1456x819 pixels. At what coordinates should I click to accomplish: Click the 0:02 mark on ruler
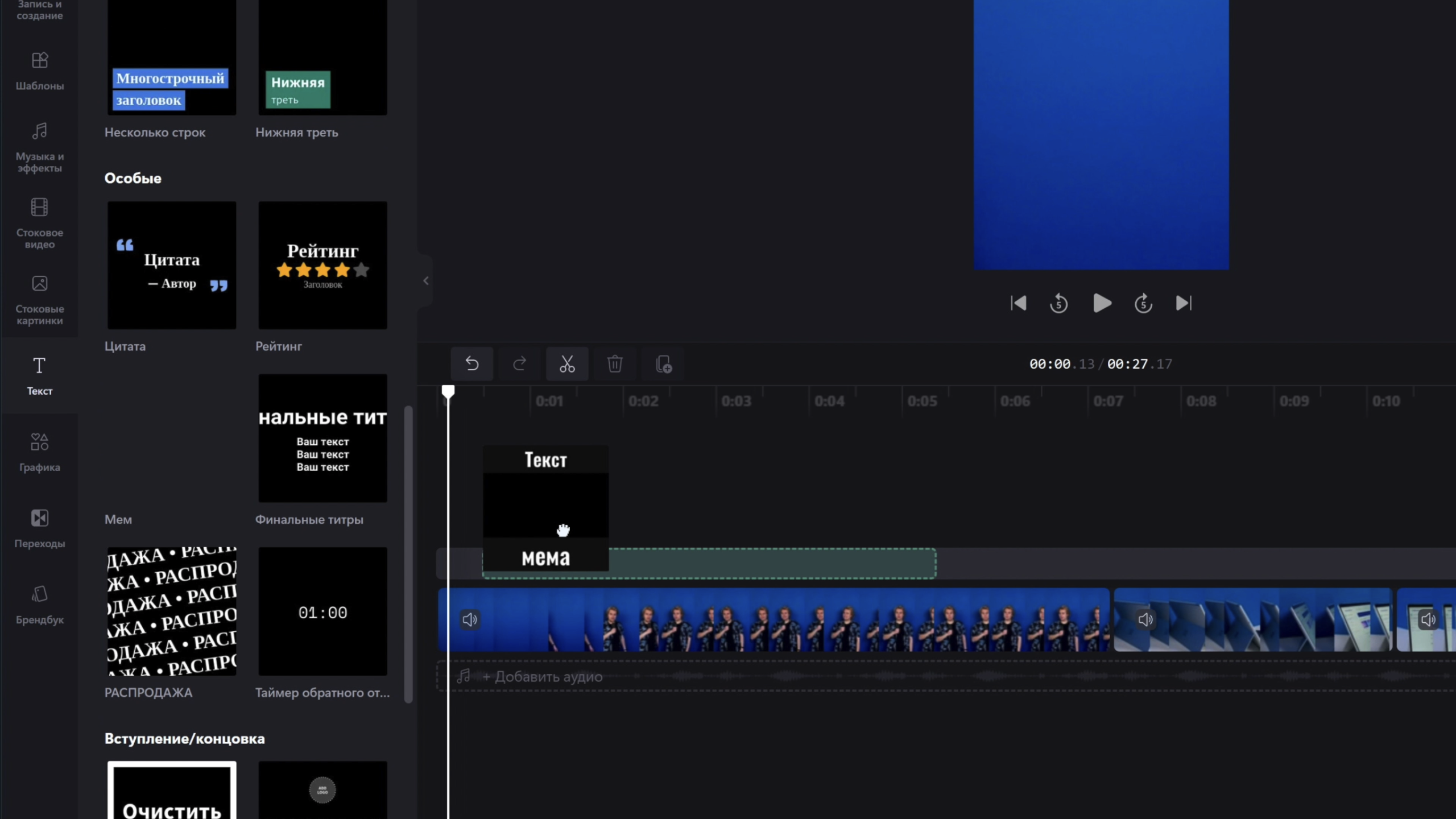pyautogui.click(x=643, y=401)
